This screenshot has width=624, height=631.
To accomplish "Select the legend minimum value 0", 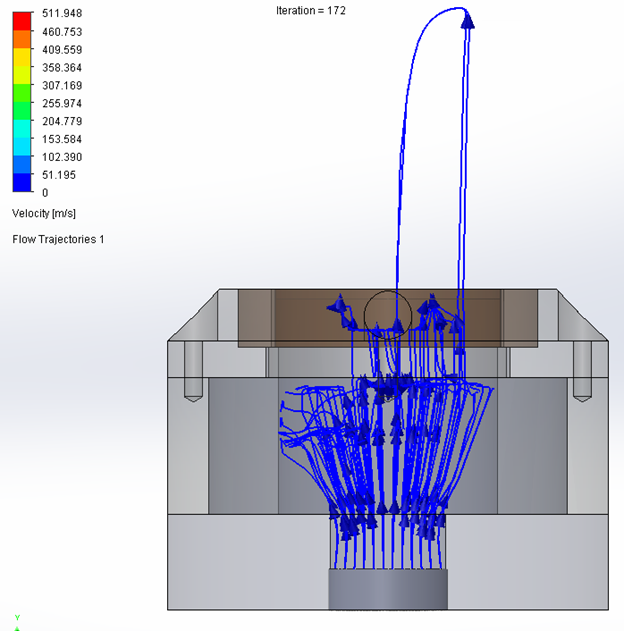I will [x=45, y=192].
